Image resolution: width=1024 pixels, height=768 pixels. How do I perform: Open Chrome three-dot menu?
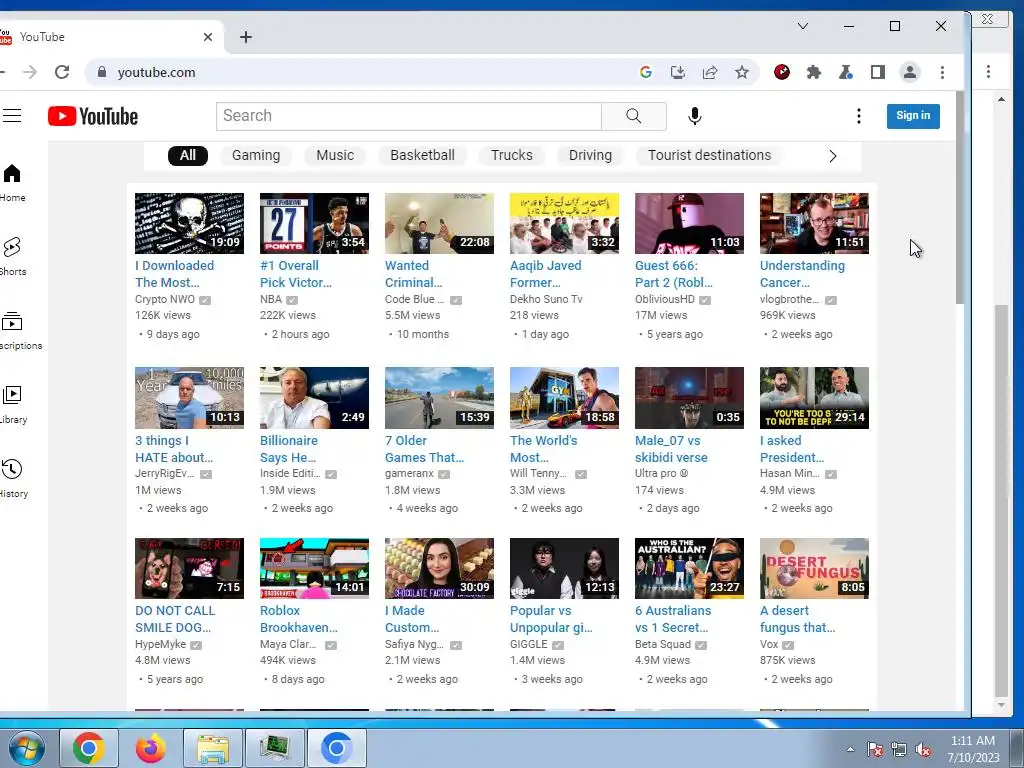[942, 72]
